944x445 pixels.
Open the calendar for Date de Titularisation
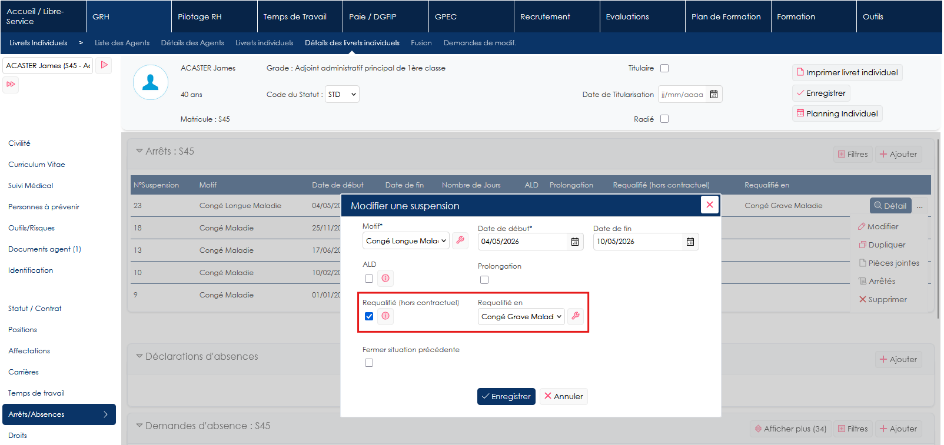pyautogui.click(x=714, y=95)
